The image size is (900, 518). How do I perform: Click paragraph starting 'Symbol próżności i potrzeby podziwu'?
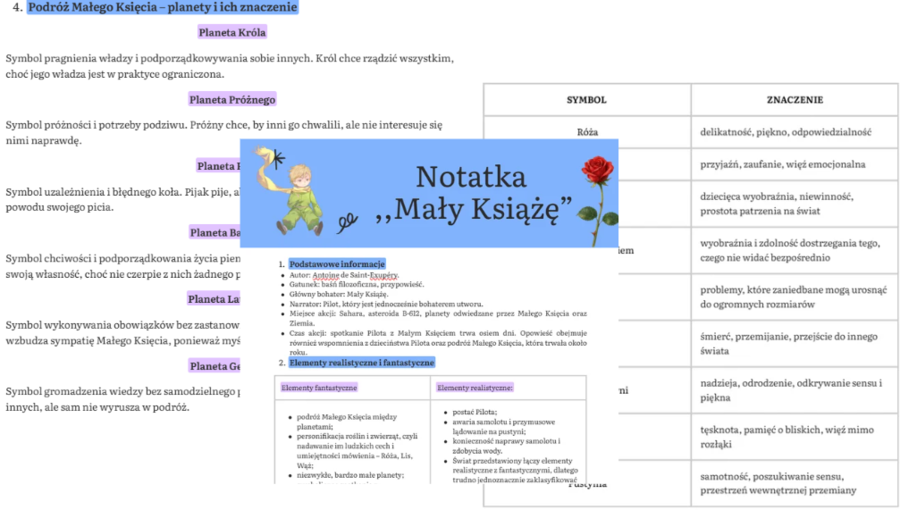(x=224, y=133)
